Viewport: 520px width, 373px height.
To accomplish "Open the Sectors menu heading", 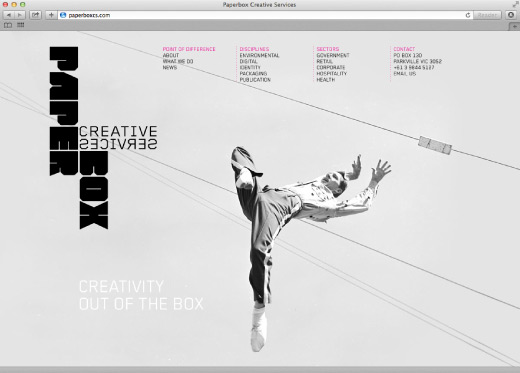I will pos(328,49).
